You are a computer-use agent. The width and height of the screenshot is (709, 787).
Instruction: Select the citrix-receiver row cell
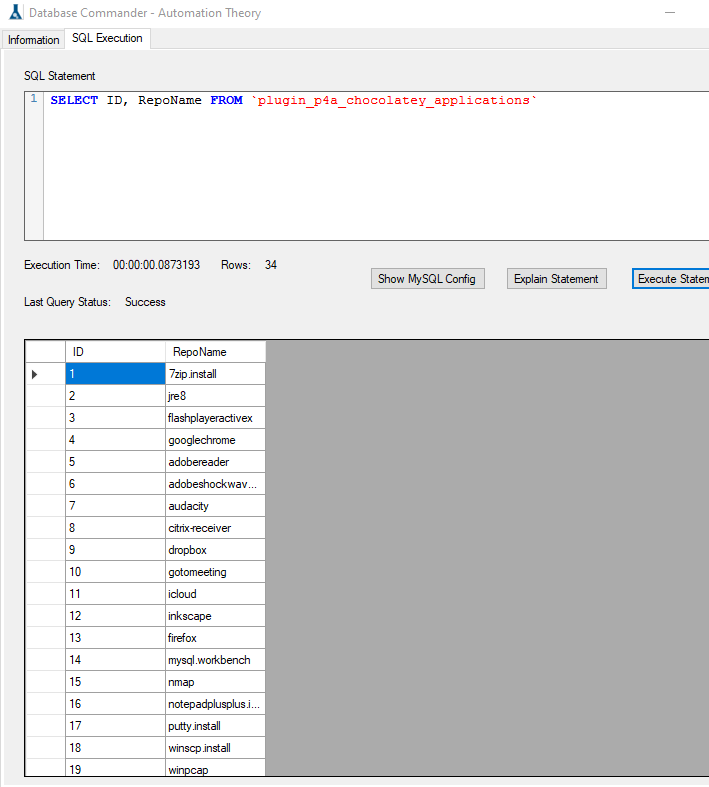coord(215,528)
